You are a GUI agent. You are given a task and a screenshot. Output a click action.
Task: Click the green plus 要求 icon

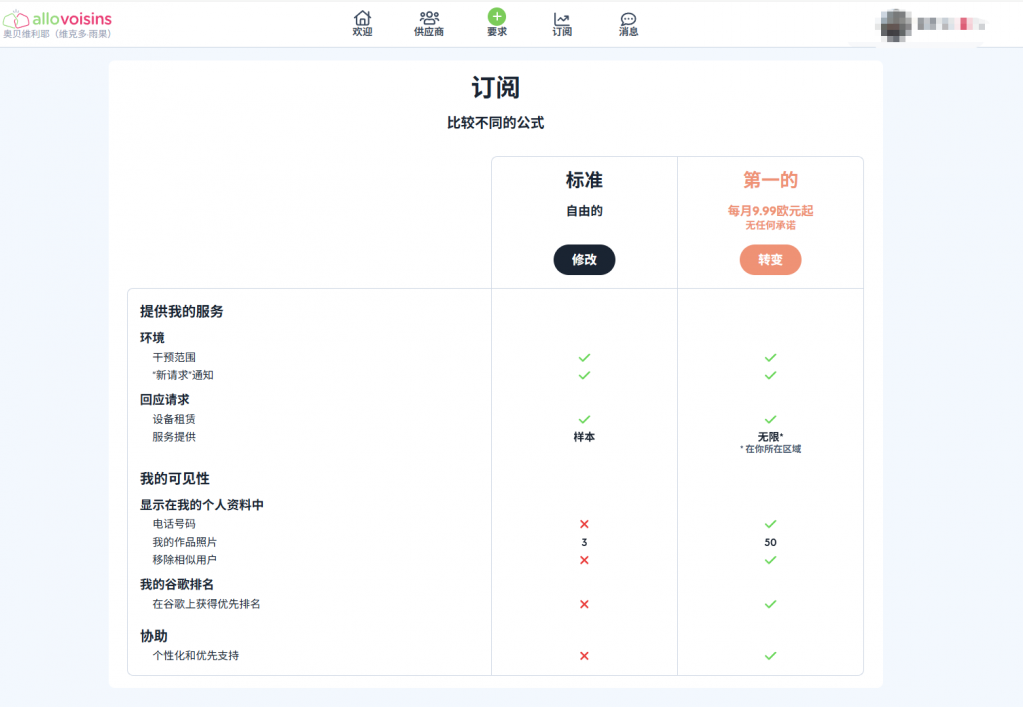[x=497, y=17]
